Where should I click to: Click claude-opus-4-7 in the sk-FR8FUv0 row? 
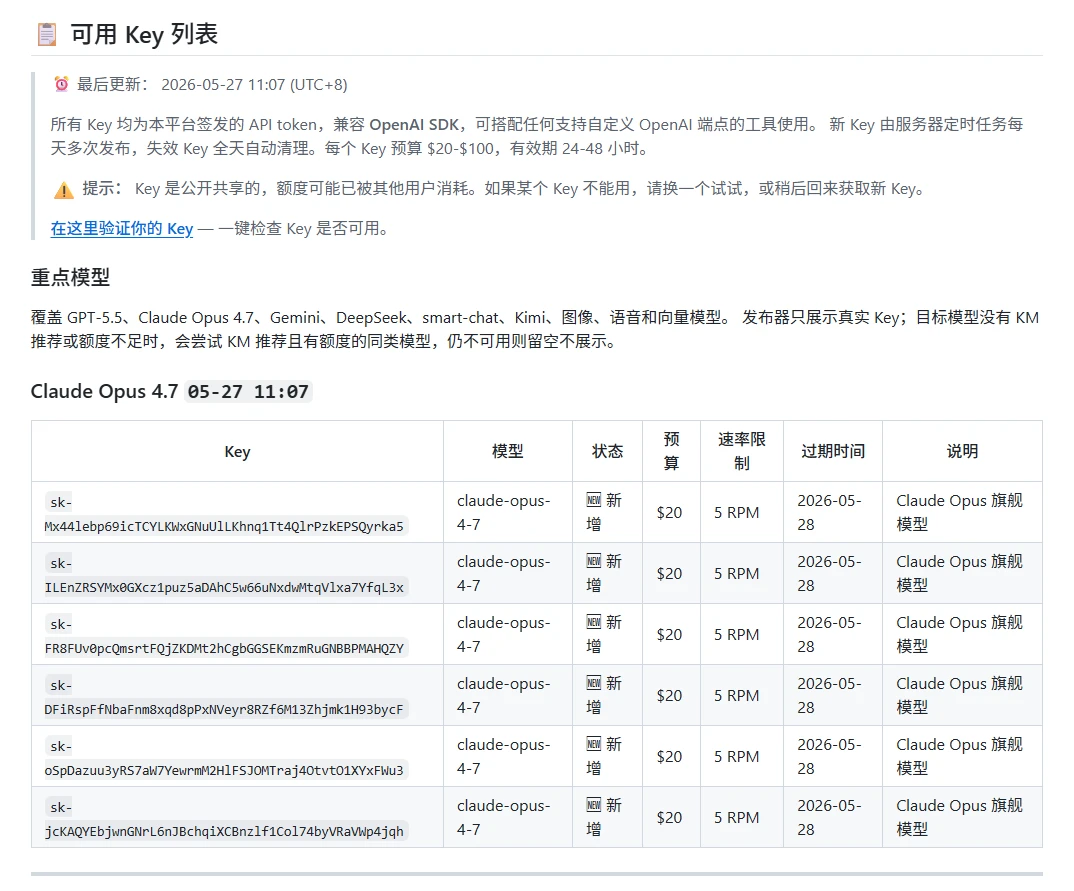tap(503, 634)
